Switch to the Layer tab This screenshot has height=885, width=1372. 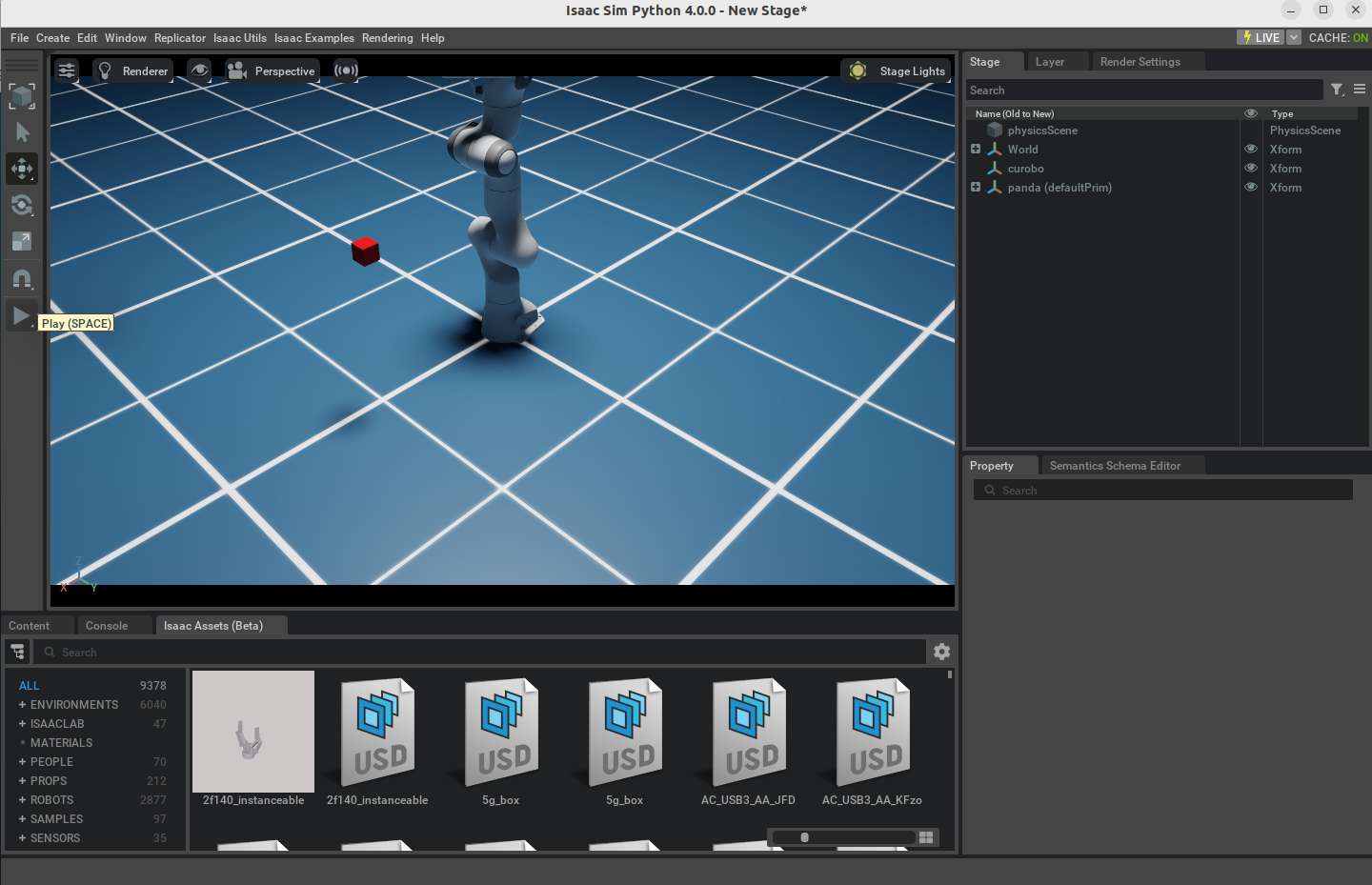point(1050,62)
